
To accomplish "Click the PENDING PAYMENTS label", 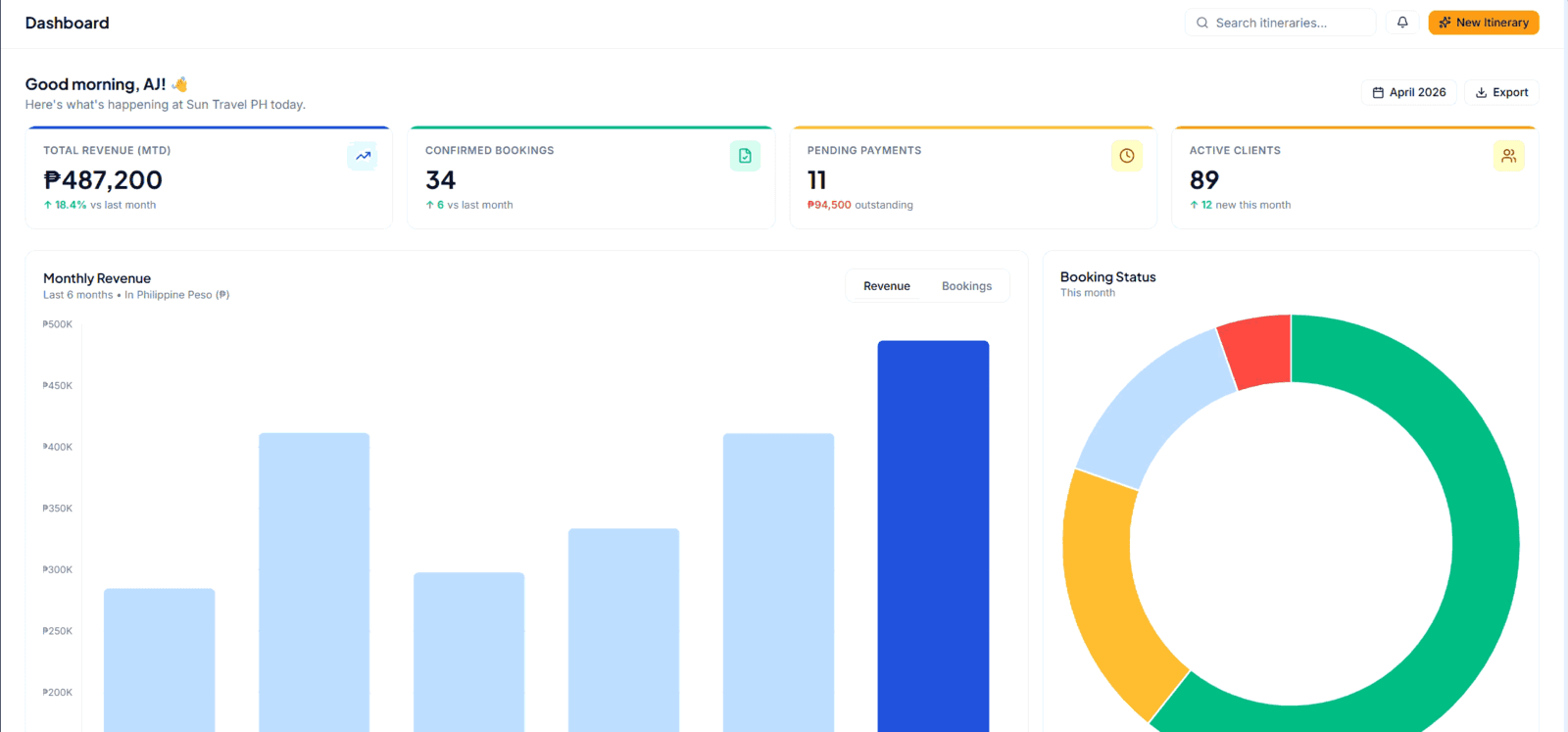I will tap(864, 150).
